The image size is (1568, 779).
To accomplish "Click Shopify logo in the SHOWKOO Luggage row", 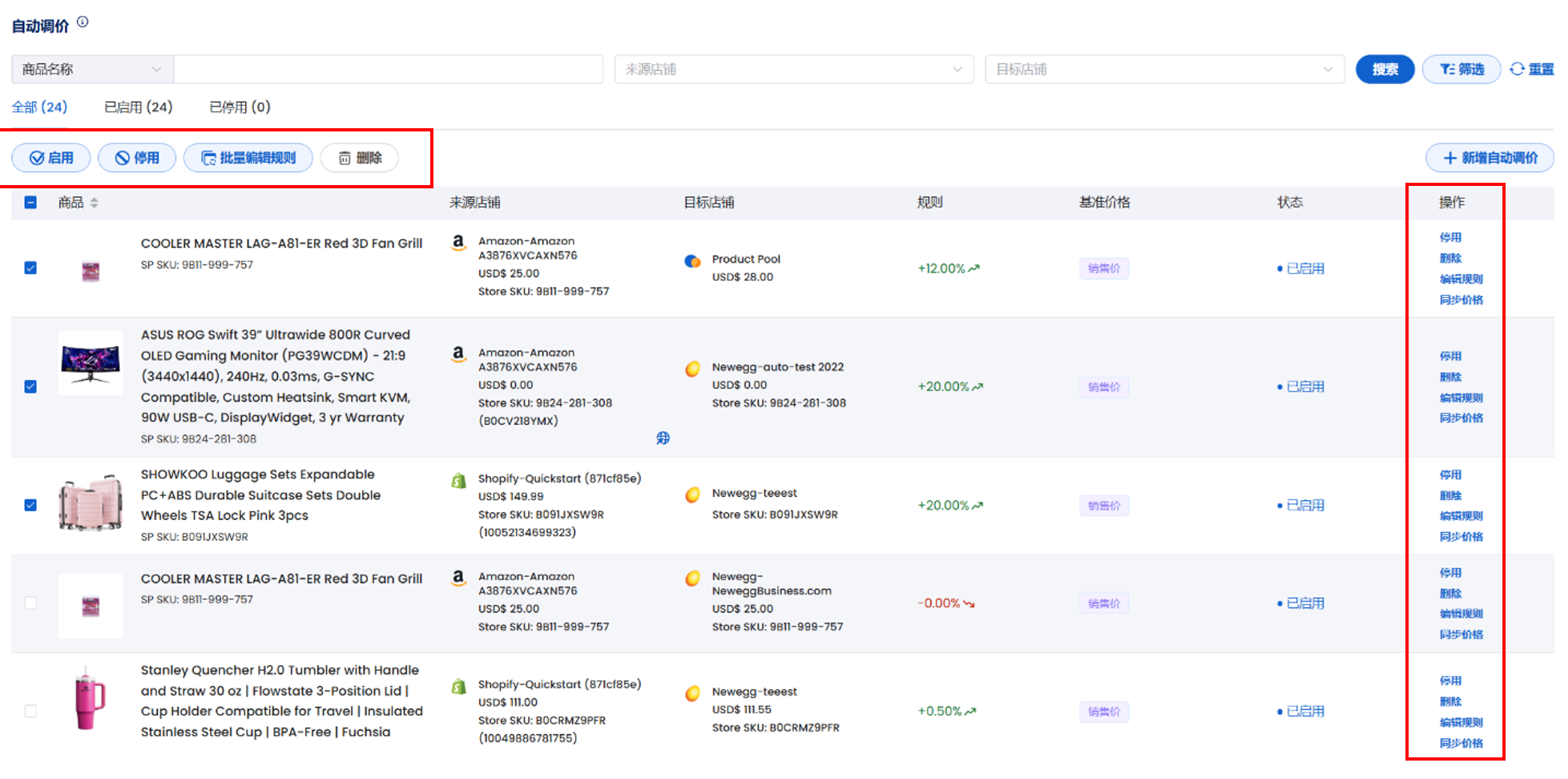I will (x=458, y=480).
